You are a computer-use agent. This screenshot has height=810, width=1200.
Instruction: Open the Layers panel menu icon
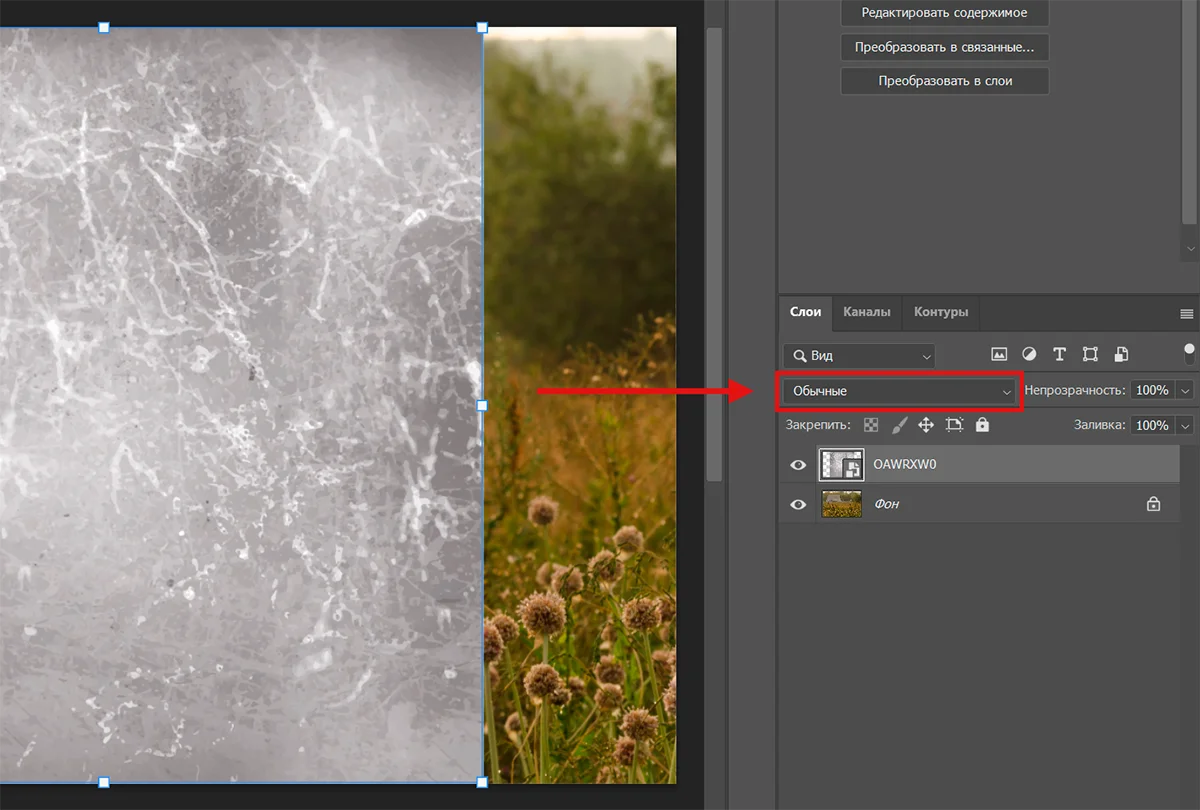pyautogui.click(x=1187, y=313)
